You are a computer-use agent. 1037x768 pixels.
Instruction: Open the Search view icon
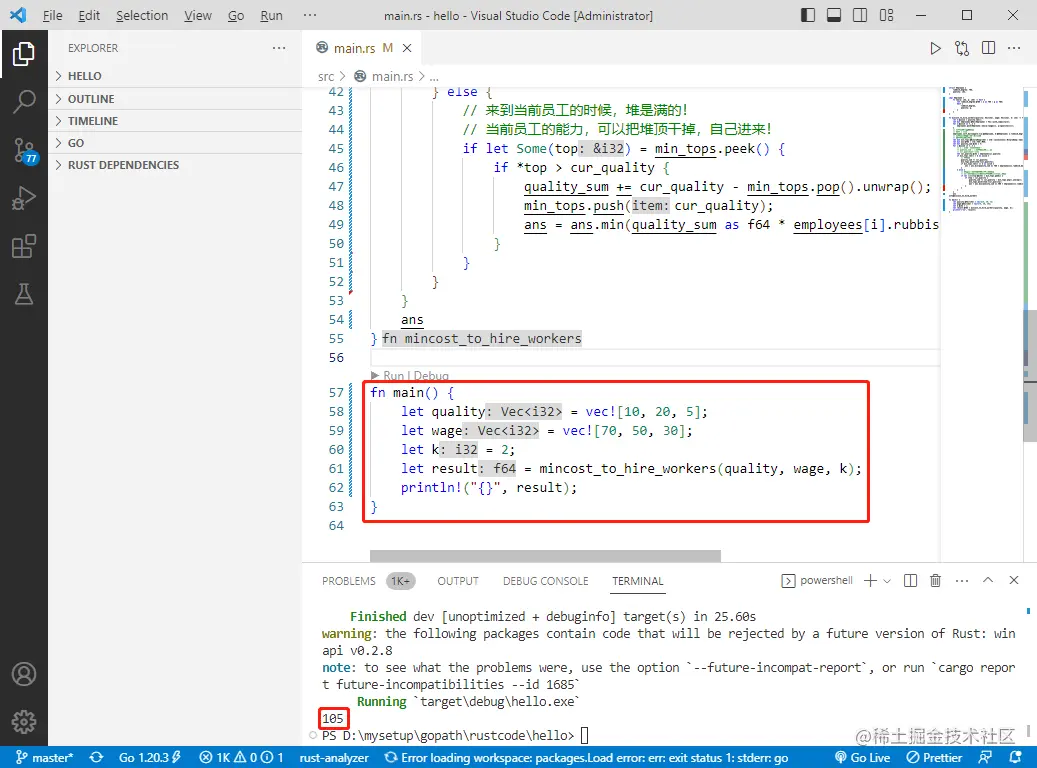pos(24,101)
